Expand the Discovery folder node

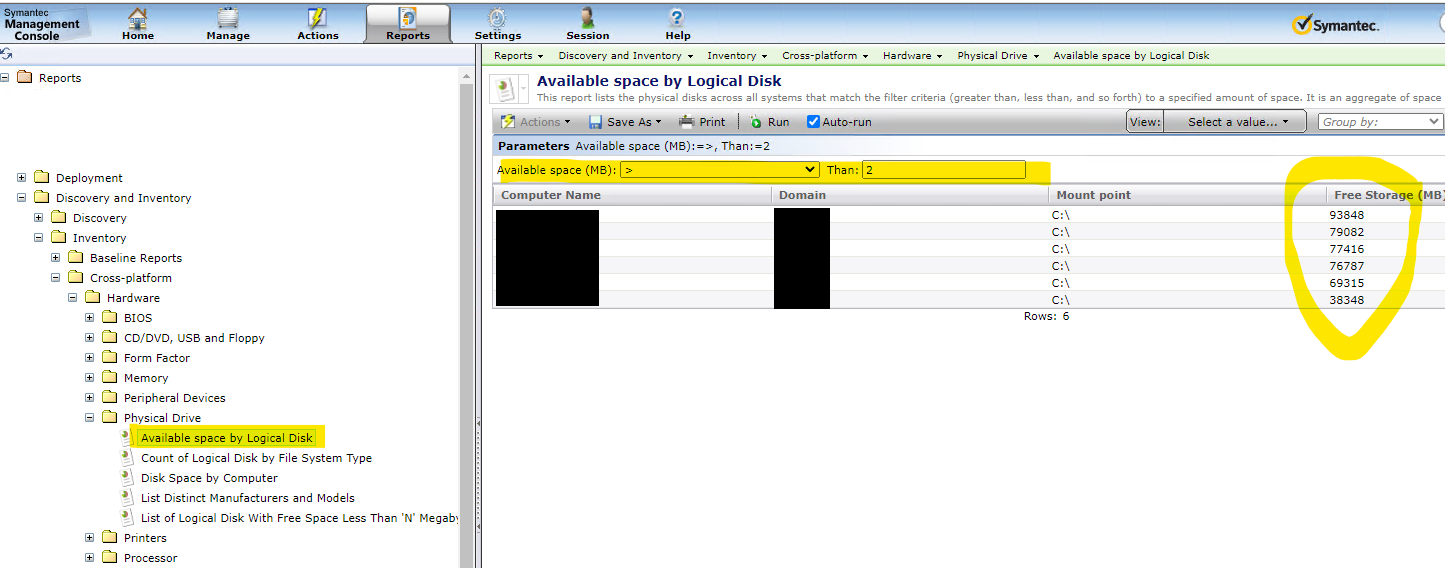pyautogui.click(x=39, y=218)
